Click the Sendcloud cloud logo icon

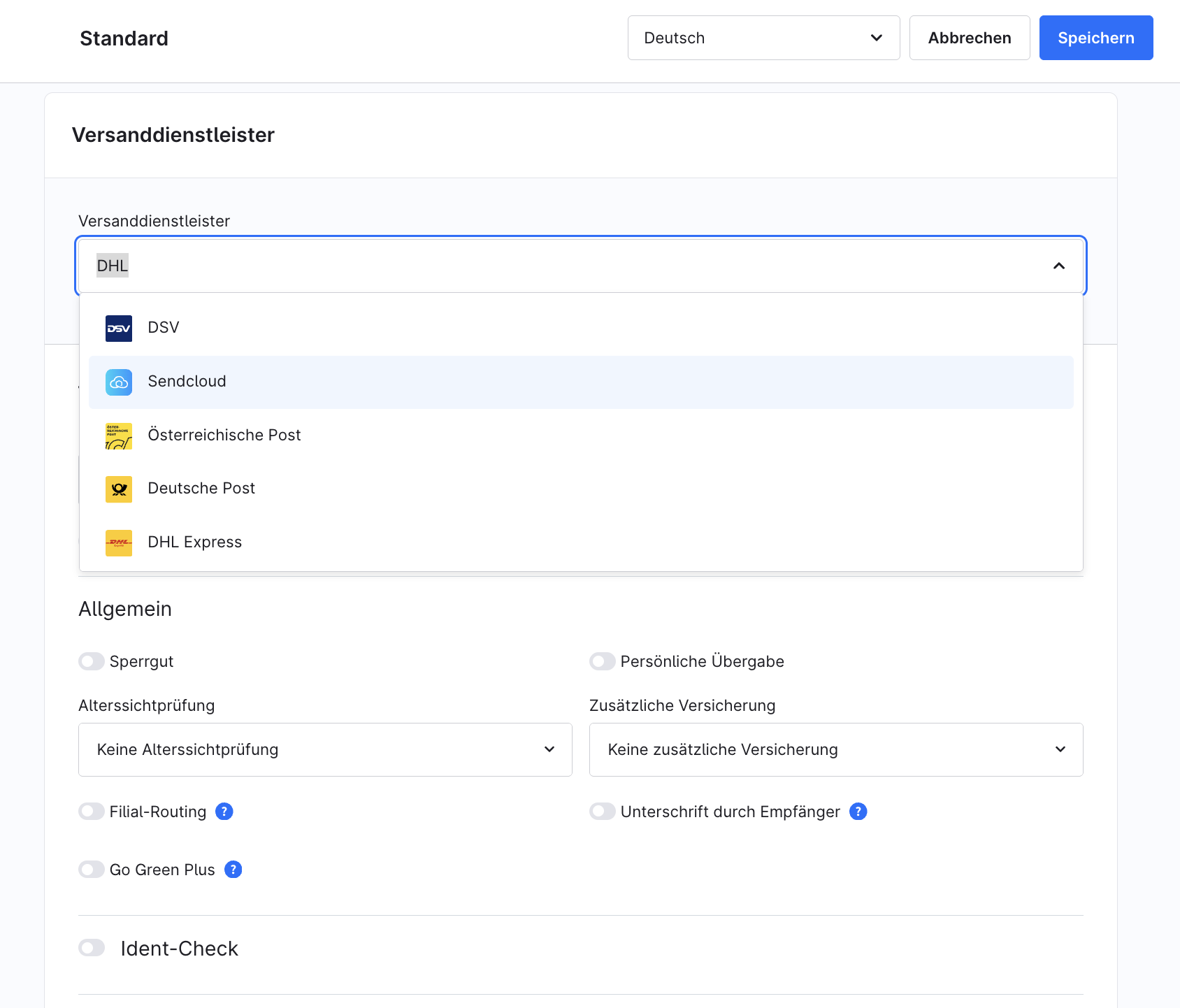pyautogui.click(x=119, y=382)
